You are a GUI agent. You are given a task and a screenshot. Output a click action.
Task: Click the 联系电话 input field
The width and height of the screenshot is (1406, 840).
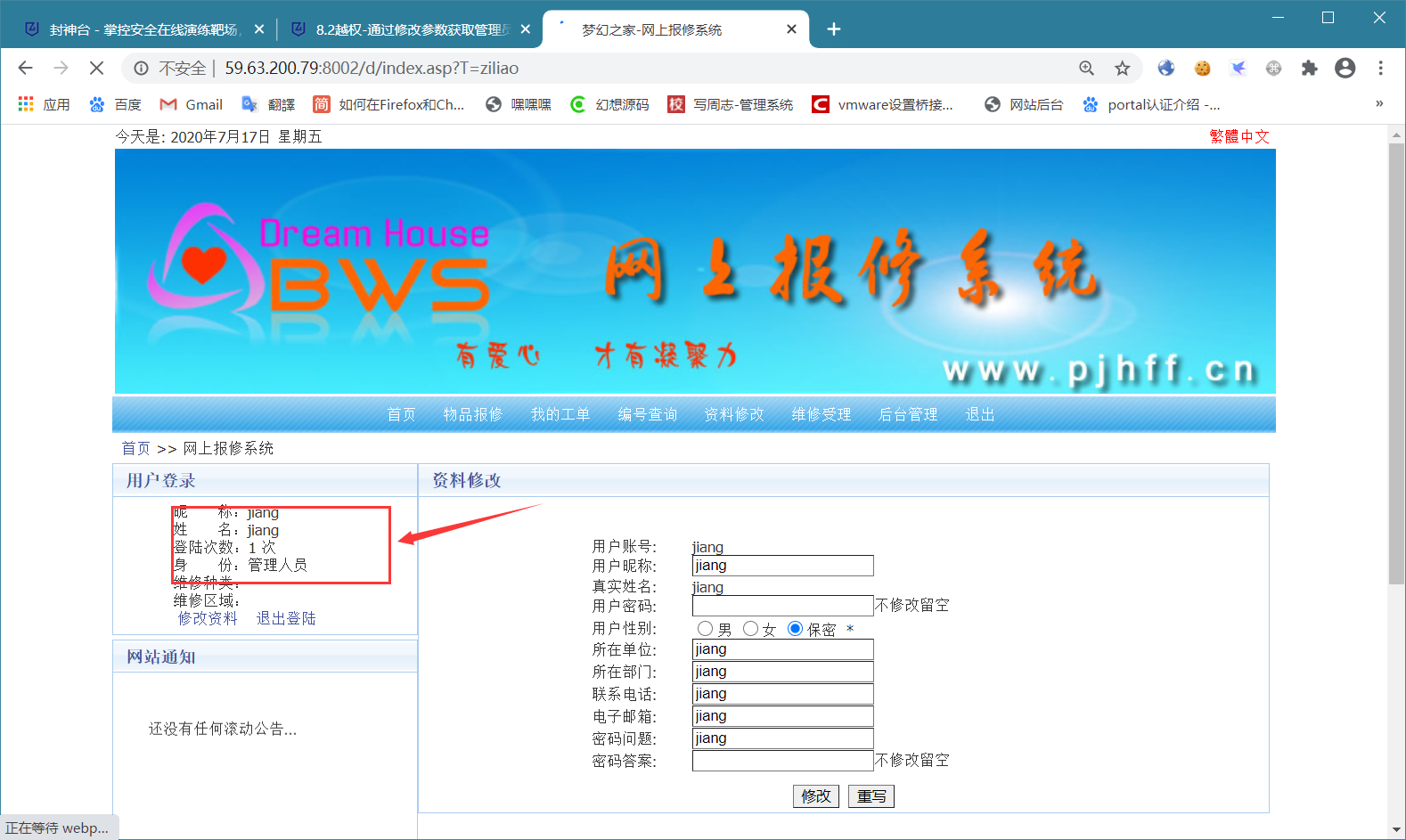coord(783,694)
